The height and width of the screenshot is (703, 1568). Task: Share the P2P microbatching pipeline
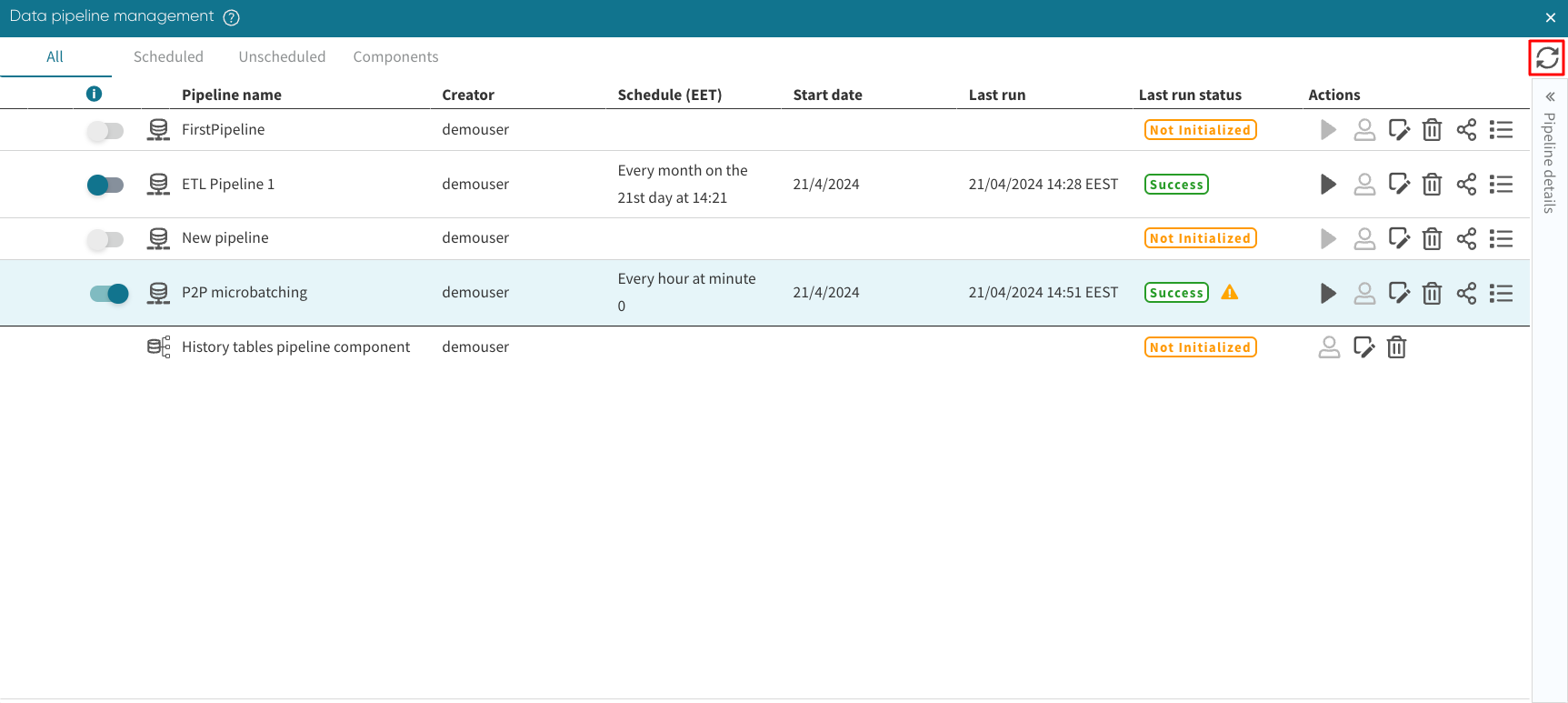(x=1466, y=293)
